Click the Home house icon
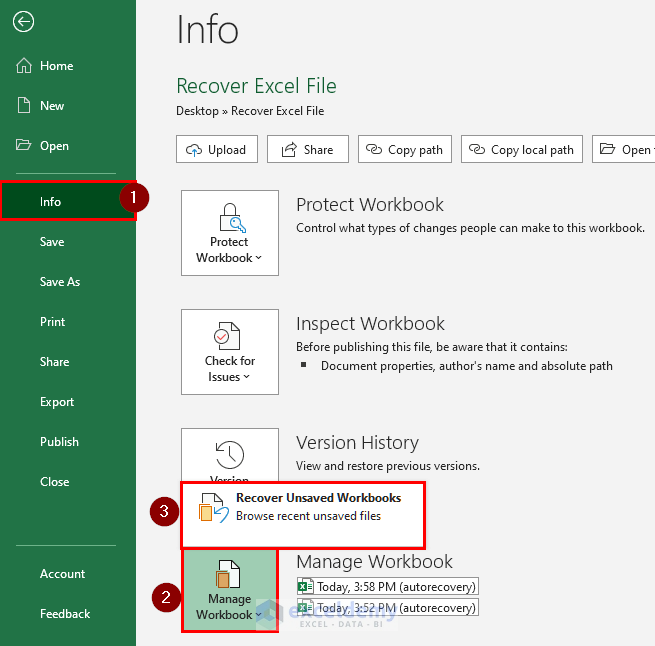This screenshot has height=646, width=655. [24, 66]
